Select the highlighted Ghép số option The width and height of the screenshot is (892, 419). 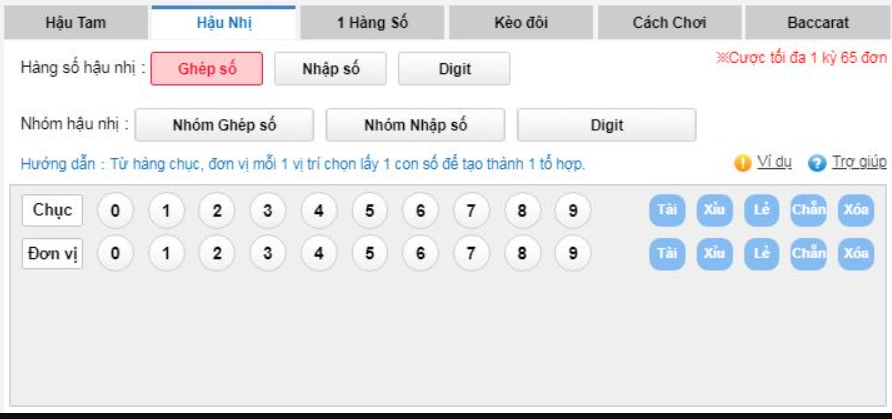click(x=207, y=69)
